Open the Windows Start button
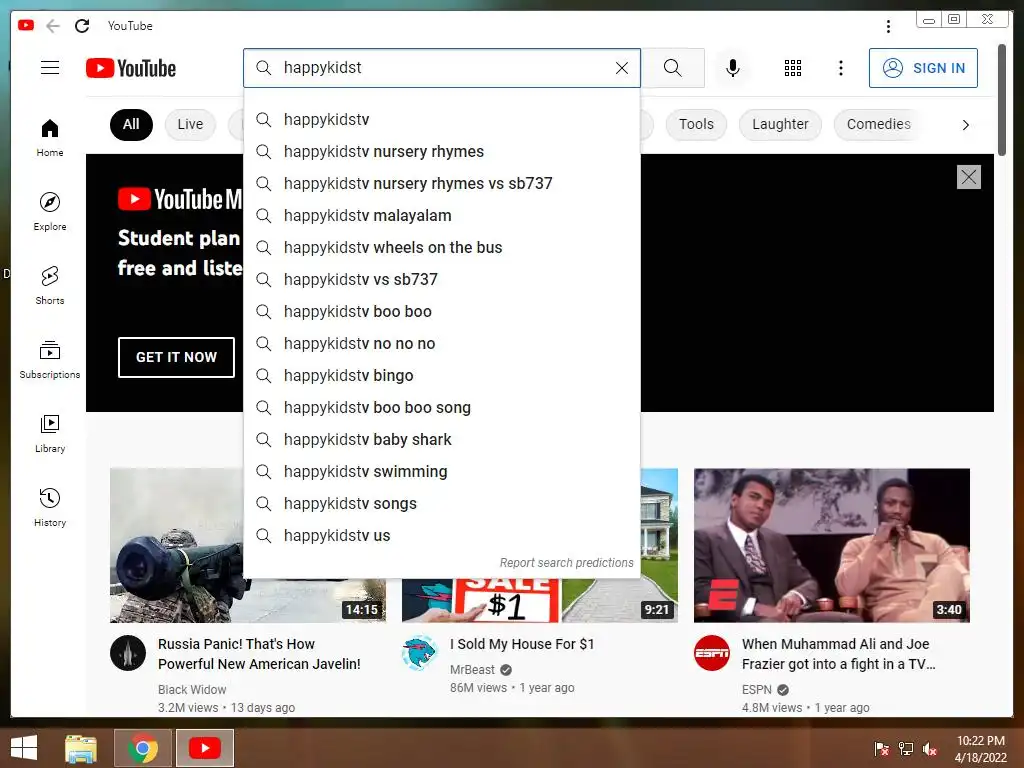This screenshot has width=1024, height=768. pyautogui.click(x=24, y=748)
